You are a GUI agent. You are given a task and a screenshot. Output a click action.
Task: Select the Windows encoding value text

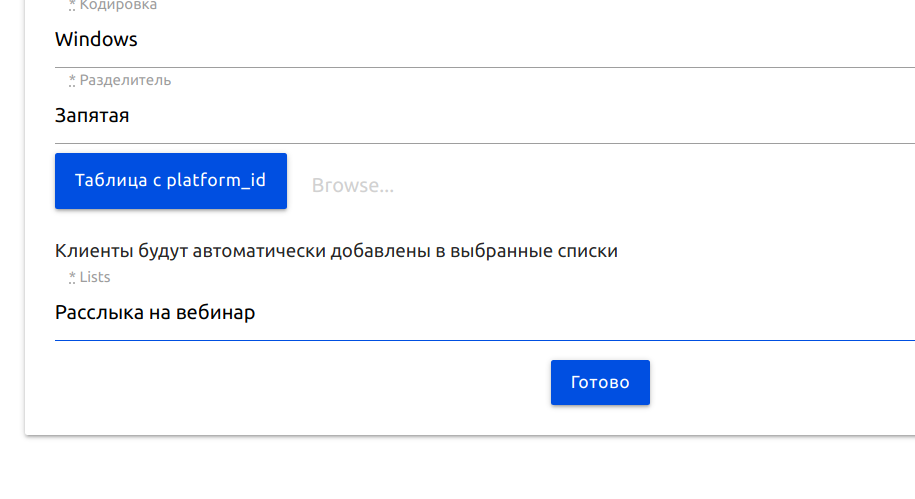(96, 40)
